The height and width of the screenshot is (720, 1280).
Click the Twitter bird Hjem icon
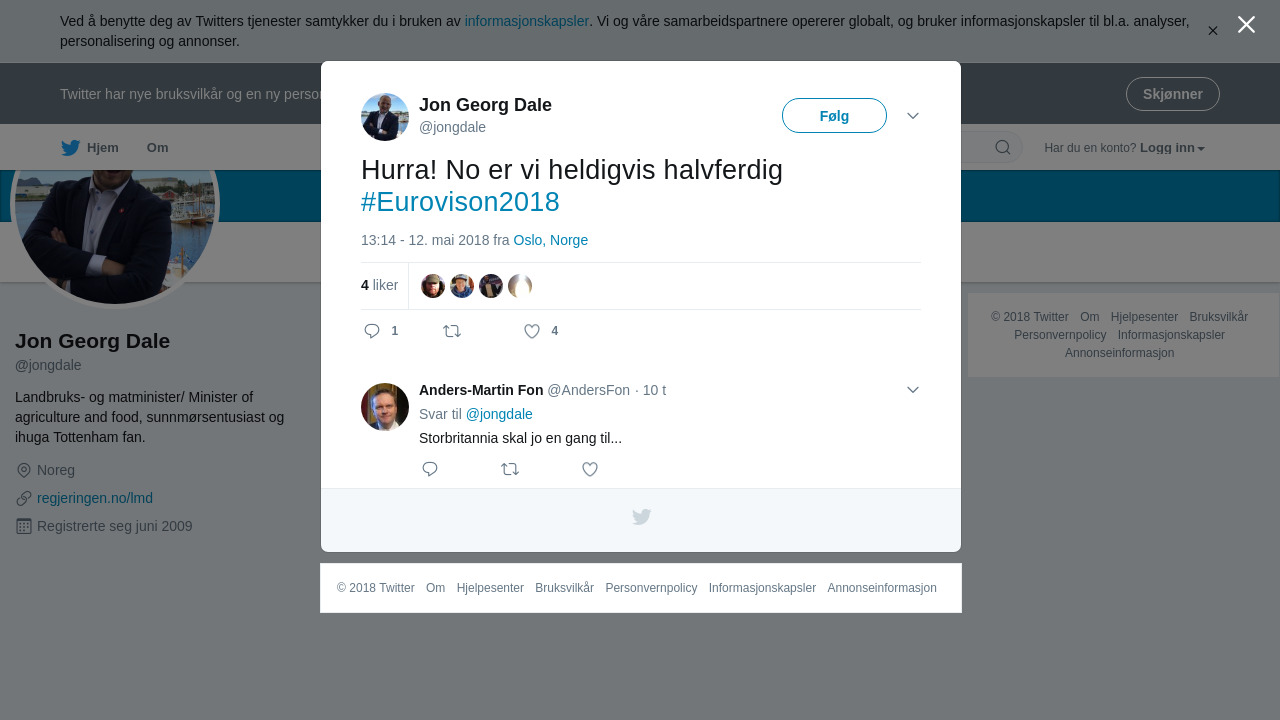[x=70, y=148]
